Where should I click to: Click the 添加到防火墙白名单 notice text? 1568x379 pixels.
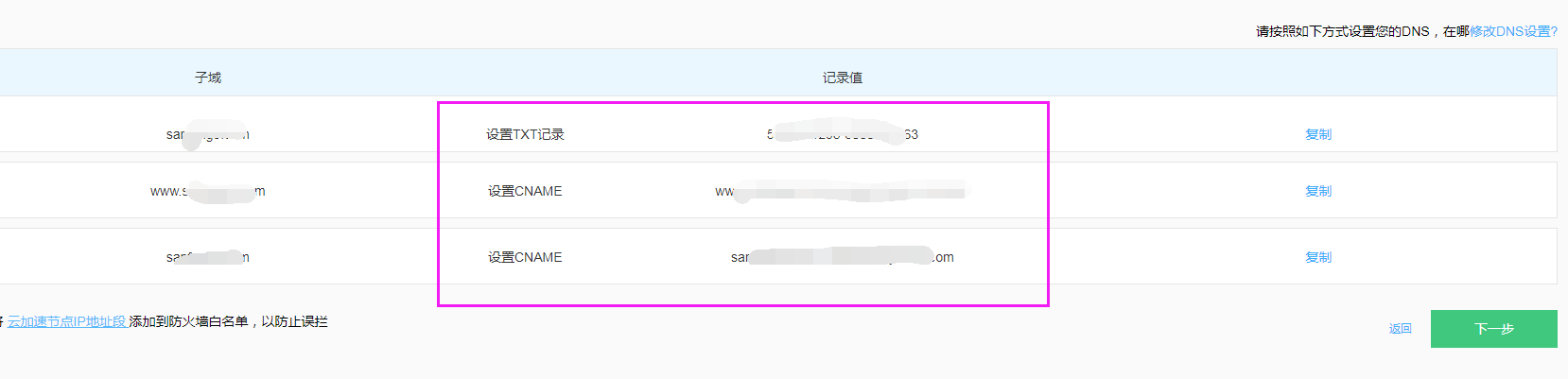(228, 321)
